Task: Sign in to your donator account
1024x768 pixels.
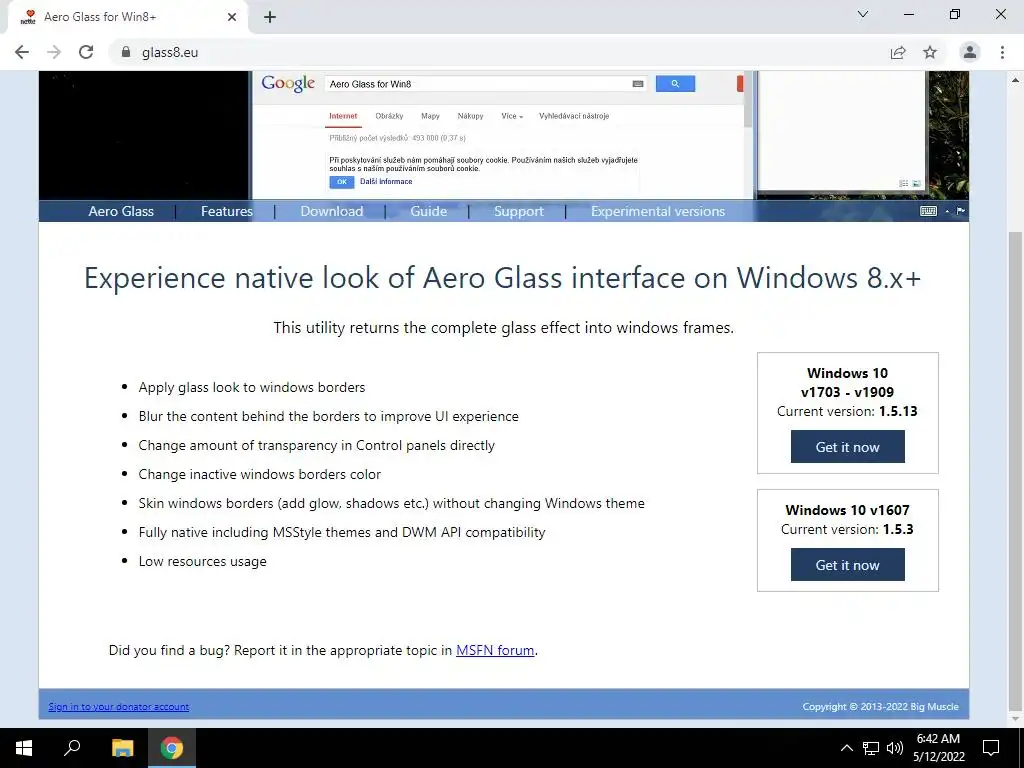Action: [x=118, y=707]
